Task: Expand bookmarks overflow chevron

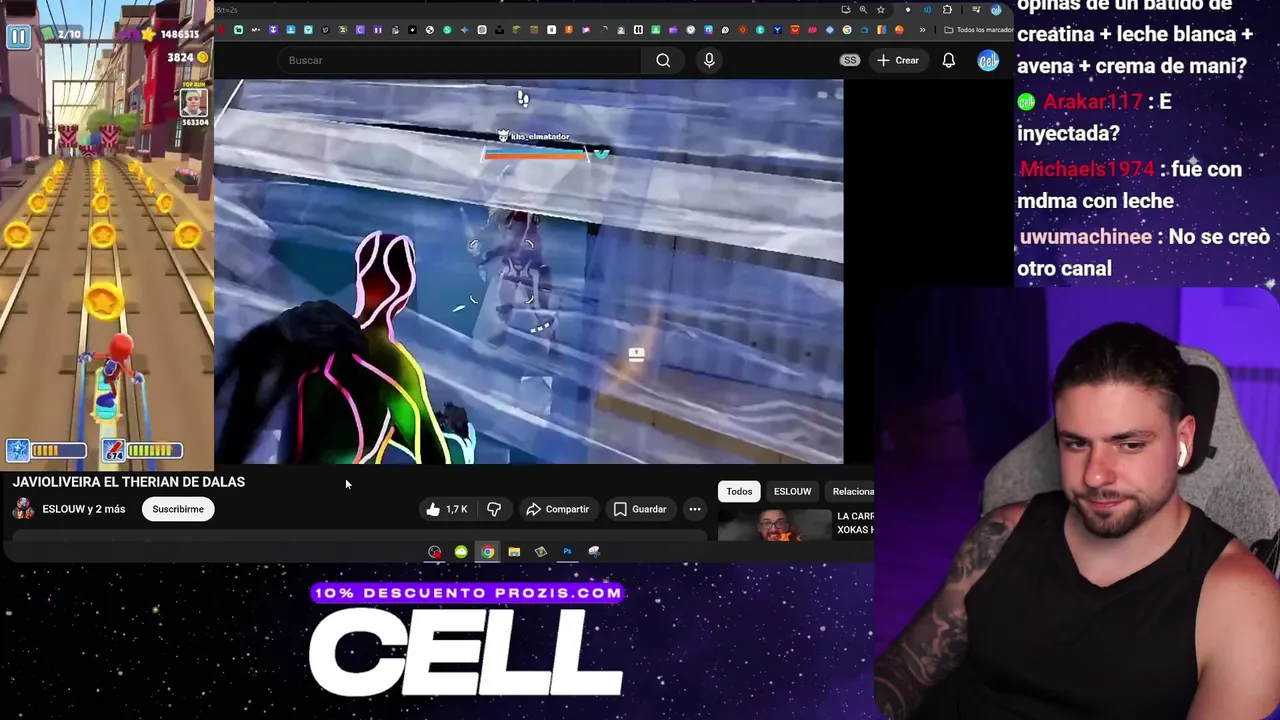Action: click(922, 30)
